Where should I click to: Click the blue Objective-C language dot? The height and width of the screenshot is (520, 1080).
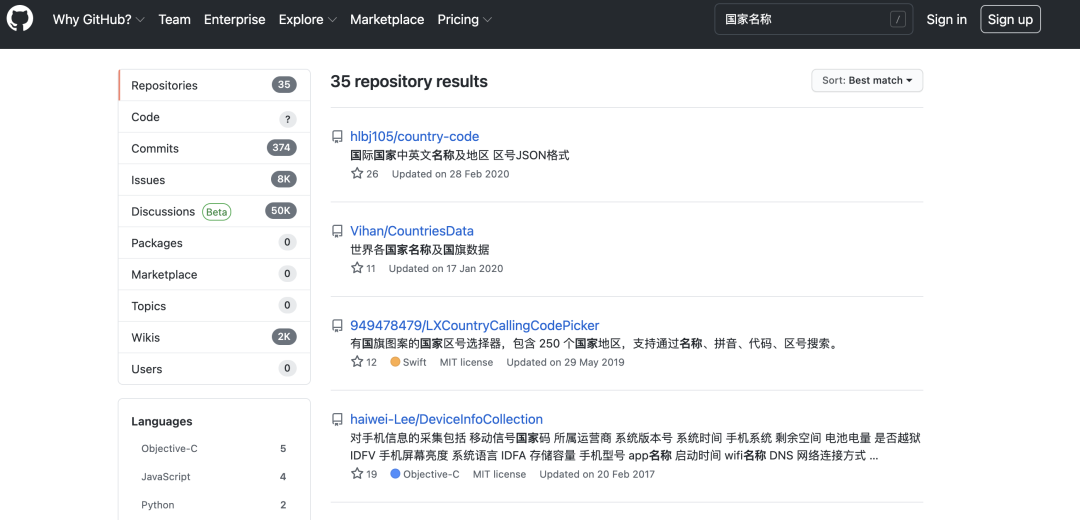click(395, 474)
